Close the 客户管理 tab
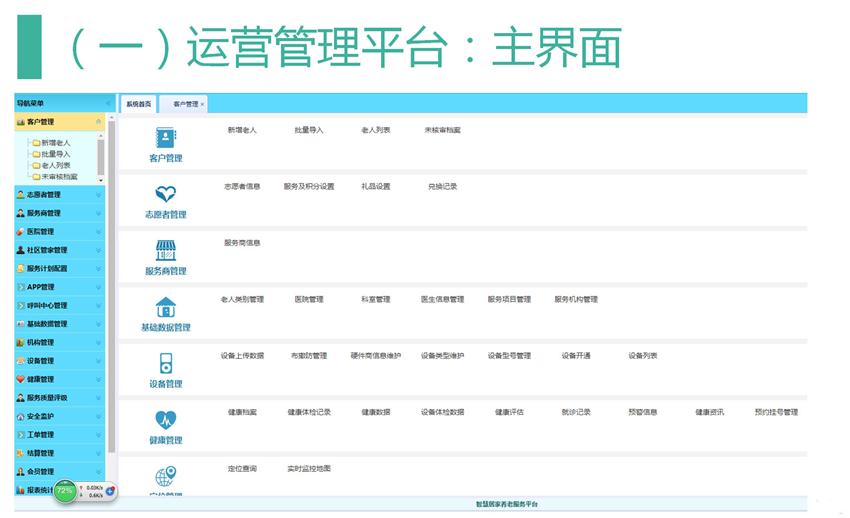Image resolution: width=850 pixels, height=518 pixels. tap(202, 104)
